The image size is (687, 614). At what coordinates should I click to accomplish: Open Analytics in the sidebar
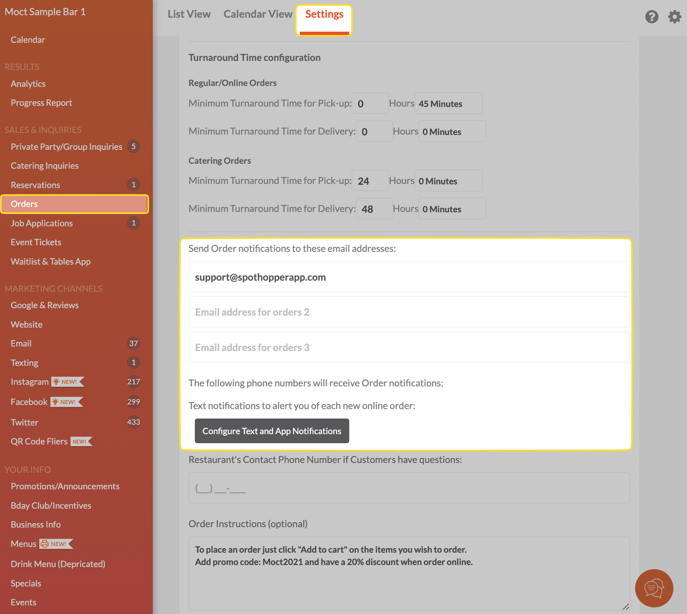[x=28, y=84]
